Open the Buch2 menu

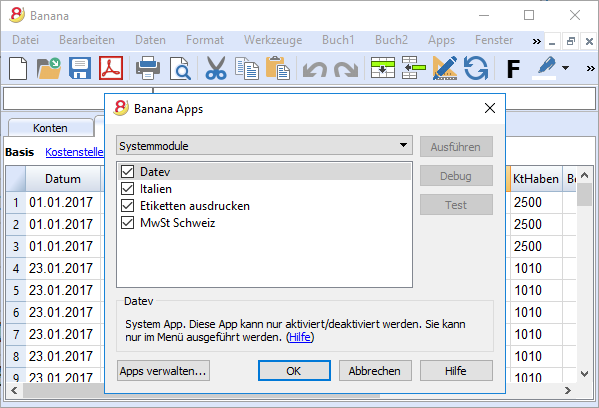pos(391,40)
